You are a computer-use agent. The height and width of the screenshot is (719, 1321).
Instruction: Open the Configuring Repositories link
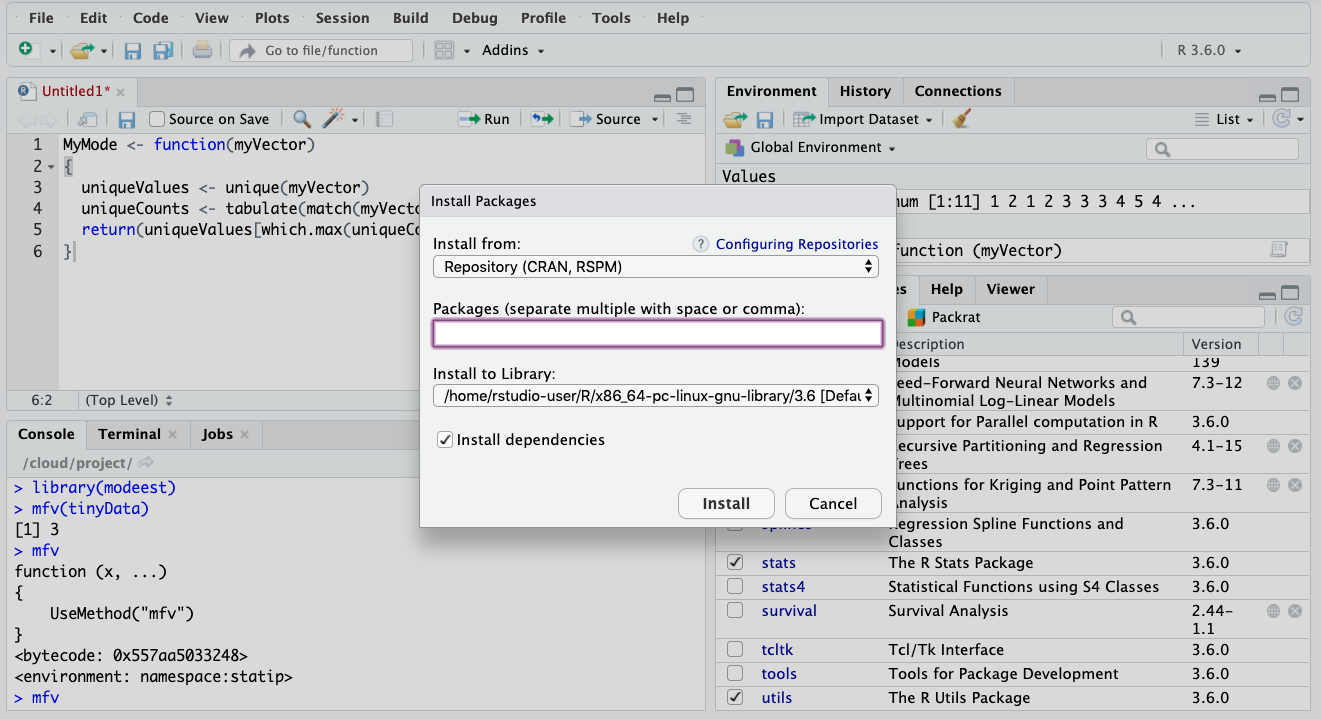tap(797, 244)
